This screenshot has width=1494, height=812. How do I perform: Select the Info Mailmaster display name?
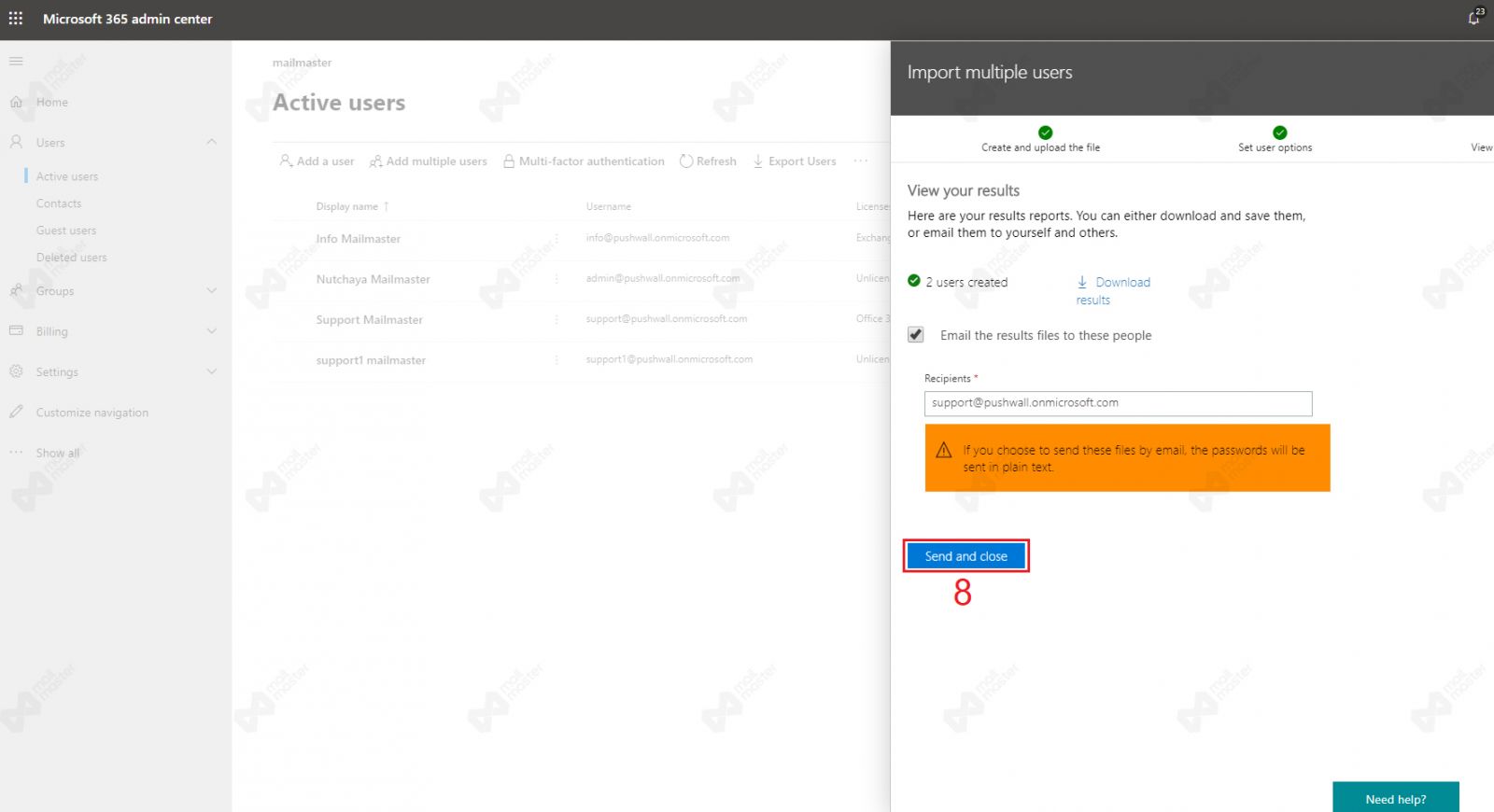[359, 239]
